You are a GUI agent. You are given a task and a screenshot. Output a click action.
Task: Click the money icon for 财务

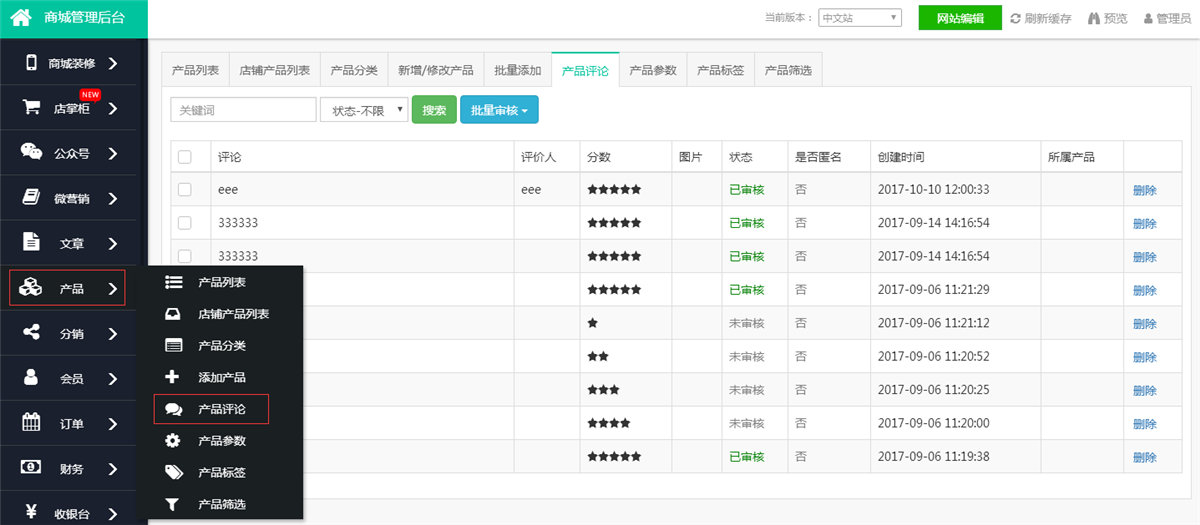[31, 467]
